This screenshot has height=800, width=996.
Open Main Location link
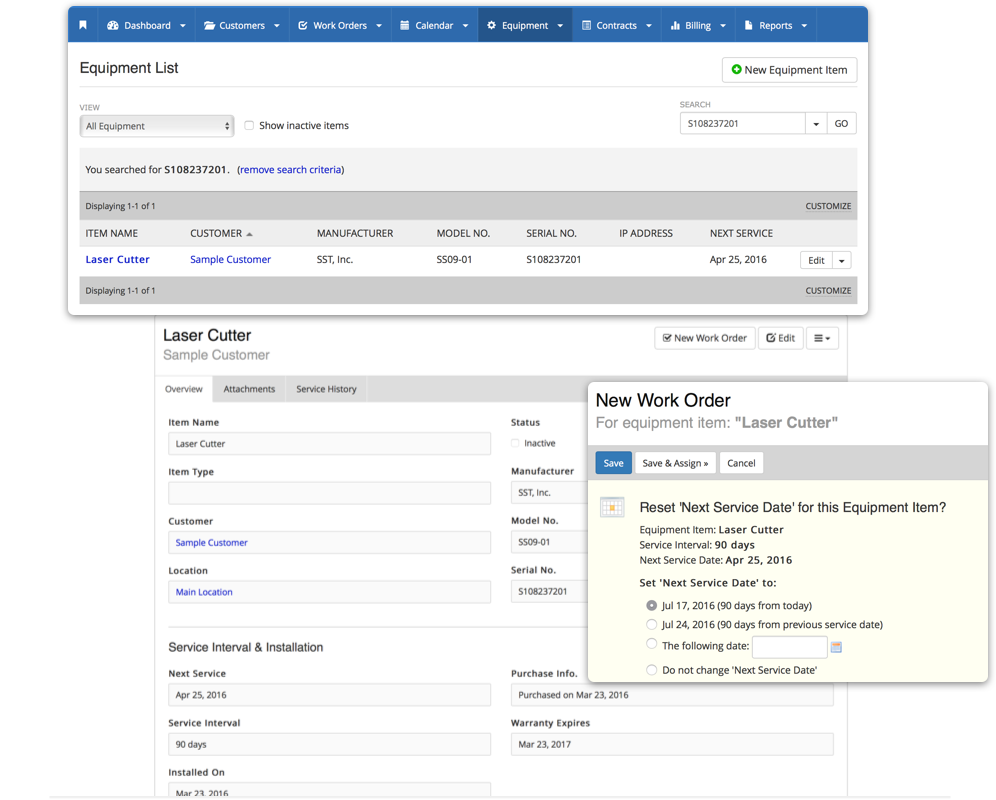(204, 592)
